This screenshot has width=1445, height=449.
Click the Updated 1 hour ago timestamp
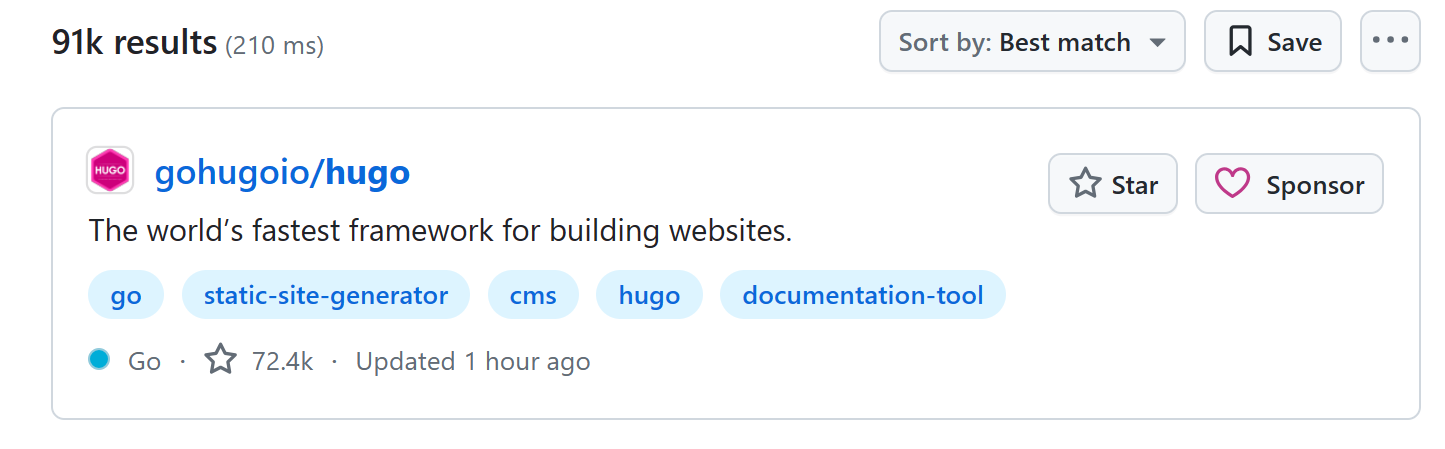tap(473, 361)
